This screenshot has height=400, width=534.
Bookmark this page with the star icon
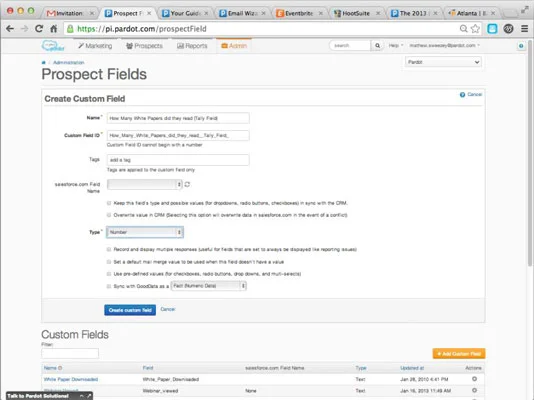[x=475, y=29]
